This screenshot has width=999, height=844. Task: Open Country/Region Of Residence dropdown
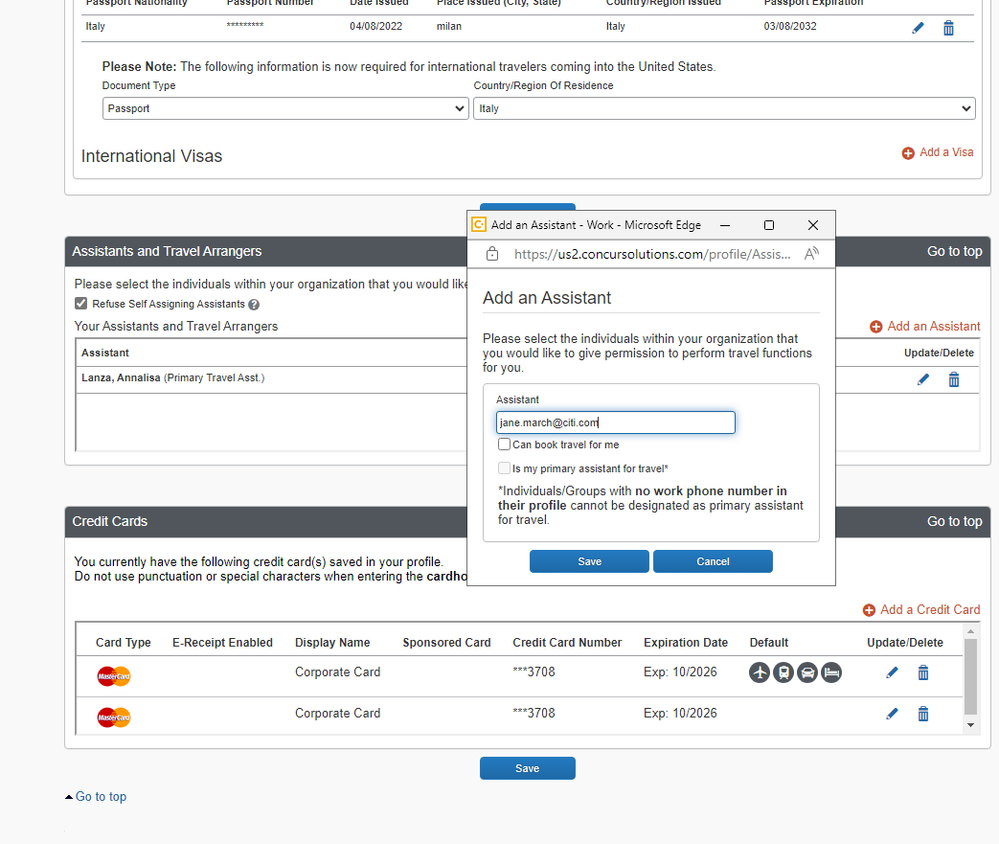coord(724,108)
